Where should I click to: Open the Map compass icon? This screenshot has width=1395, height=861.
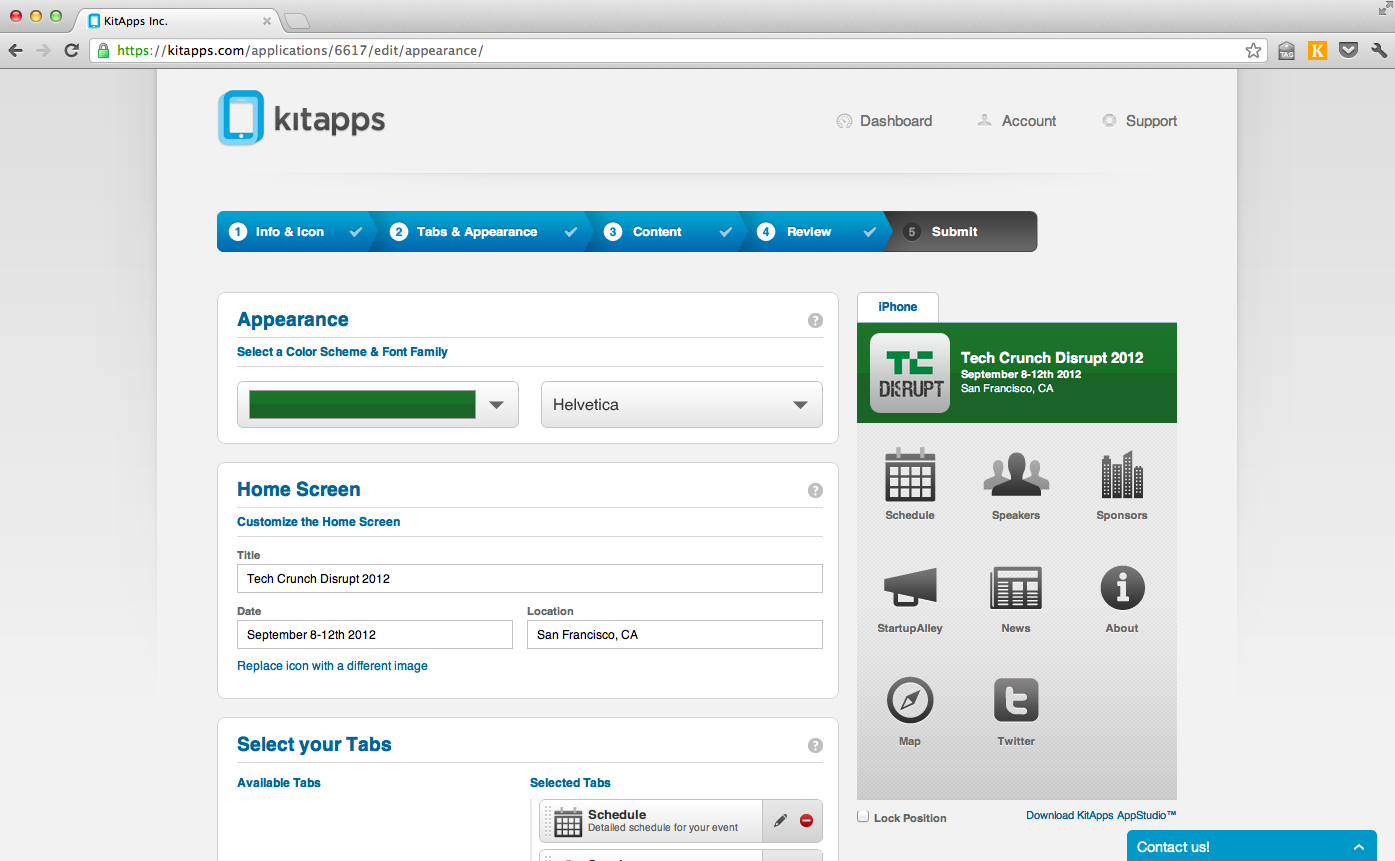click(x=909, y=701)
